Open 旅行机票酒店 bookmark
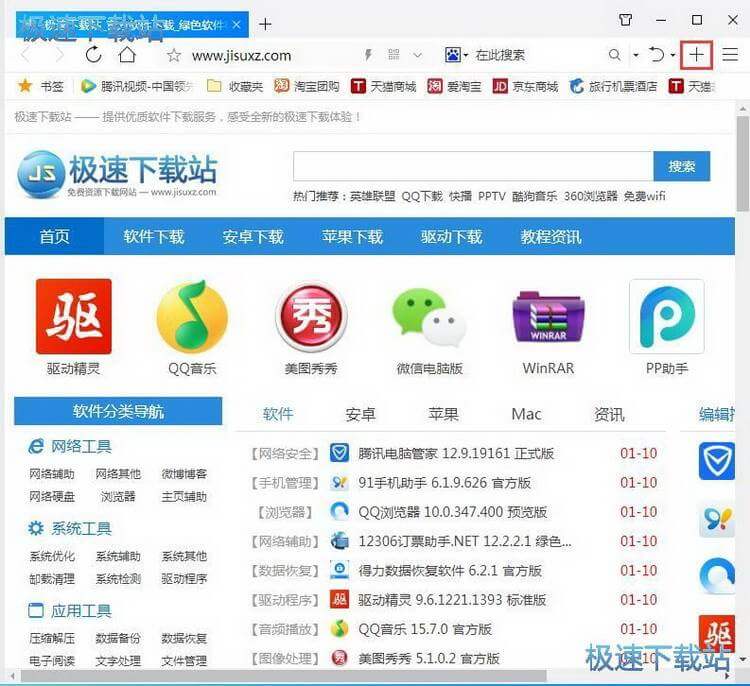This screenshot has width=750, height=686. click(613, 87)
